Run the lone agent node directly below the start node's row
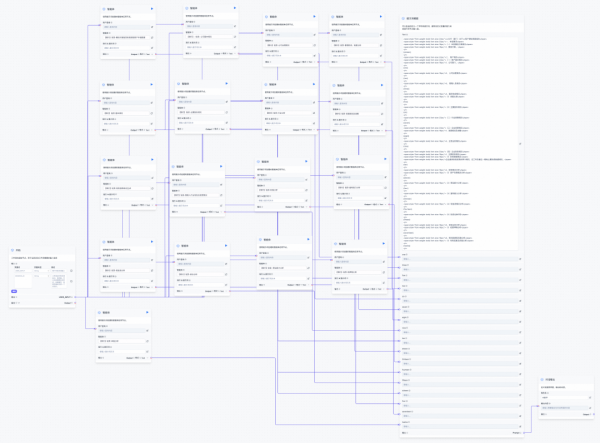600x443 pixels. pyautogui.click(x=147, y=312)
